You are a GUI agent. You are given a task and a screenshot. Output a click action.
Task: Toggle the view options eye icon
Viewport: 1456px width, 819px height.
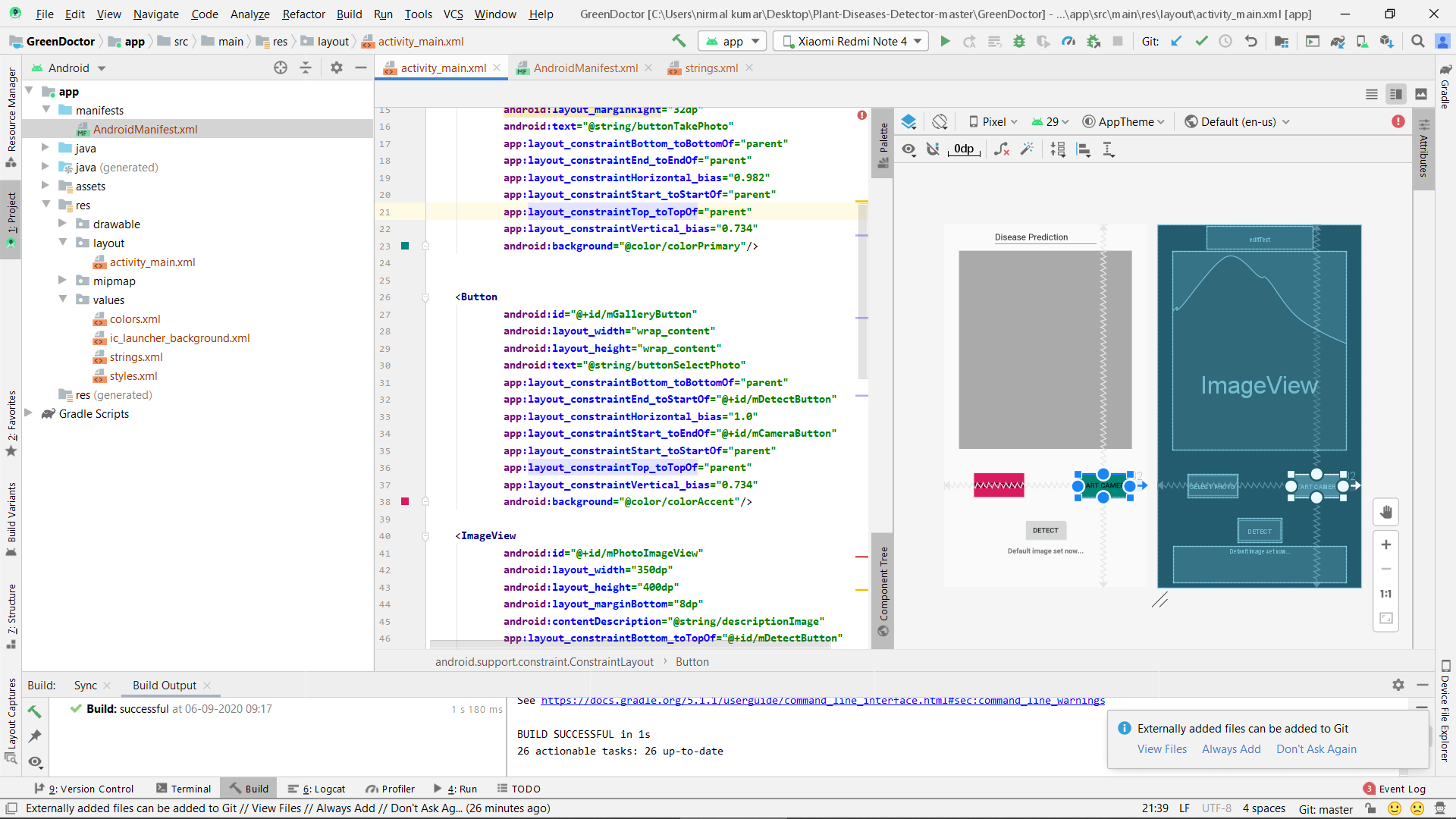click(x=908, y=149)
